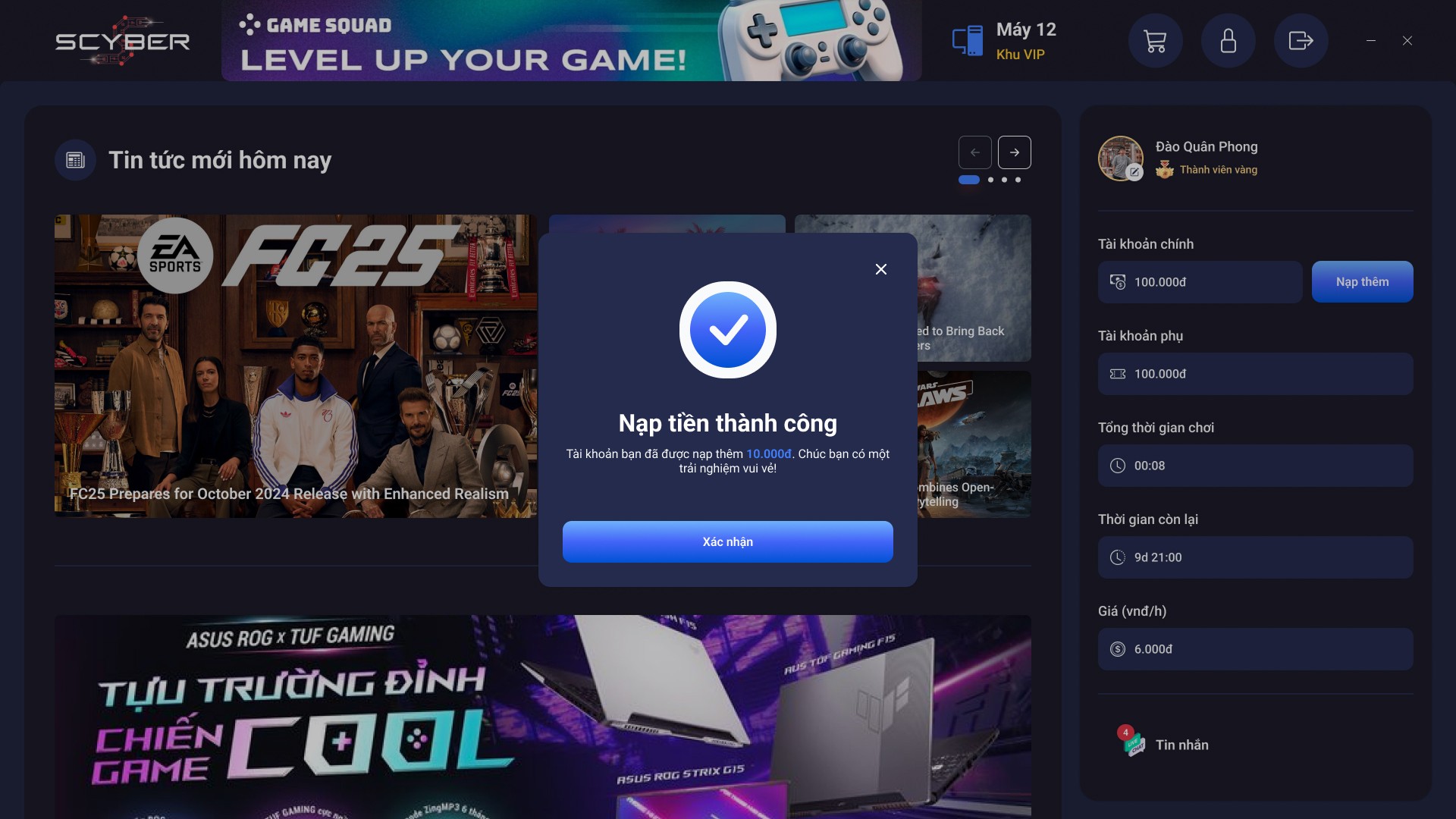
Task: Click the news calendar icon
Action: [75, 160]
